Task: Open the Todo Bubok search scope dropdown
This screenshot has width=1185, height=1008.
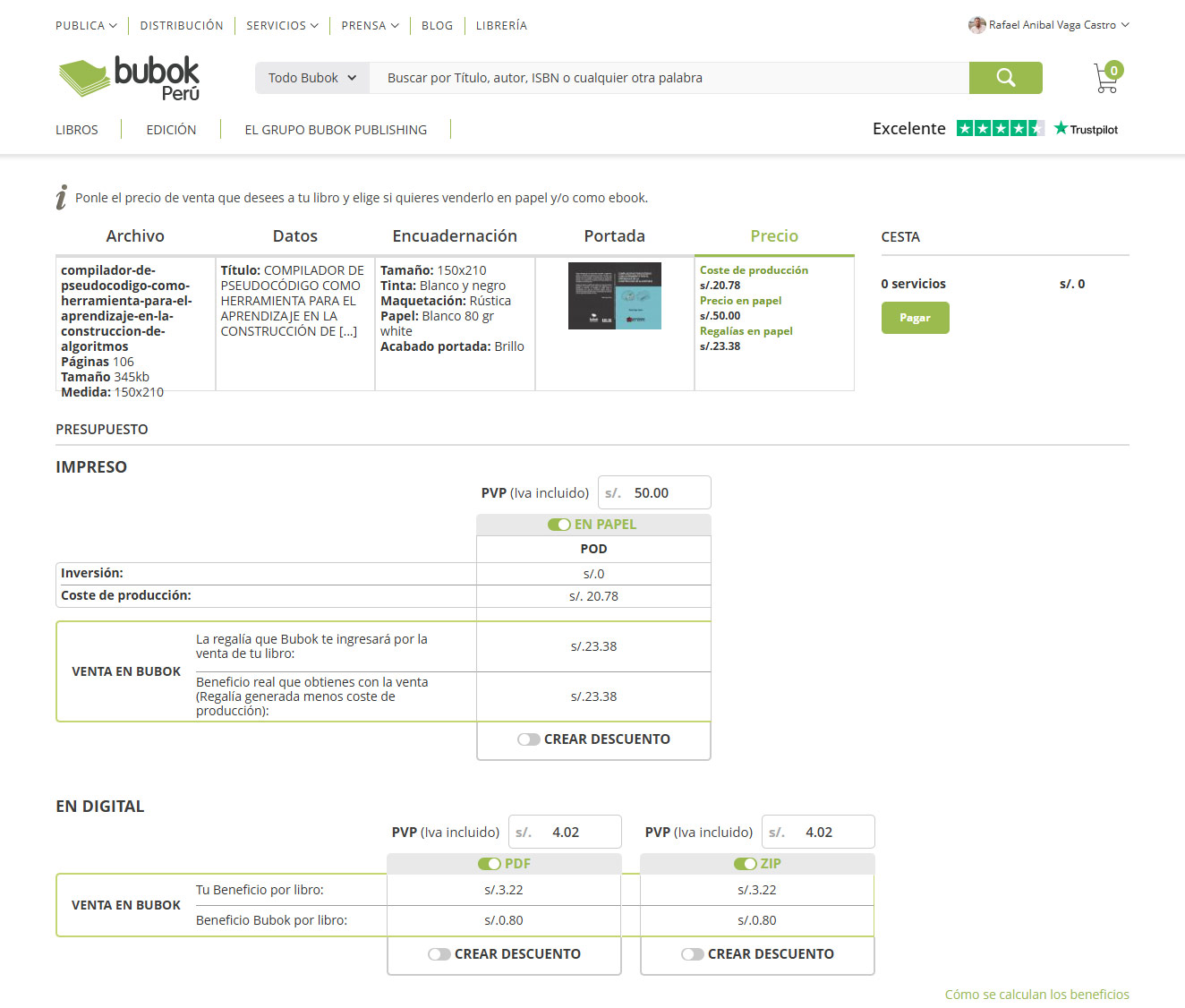Action: [312, 78]
